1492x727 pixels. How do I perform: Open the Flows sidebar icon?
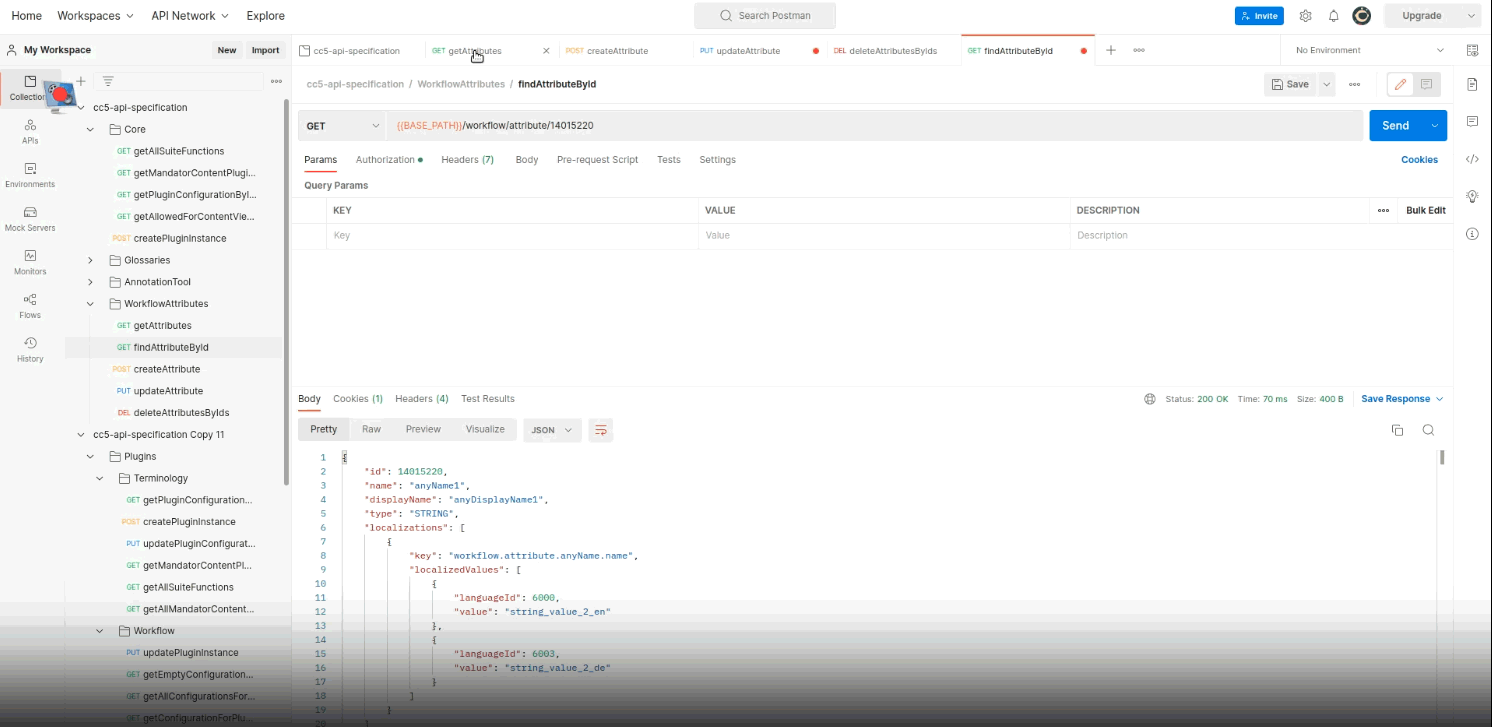click(x=30, y=304)
